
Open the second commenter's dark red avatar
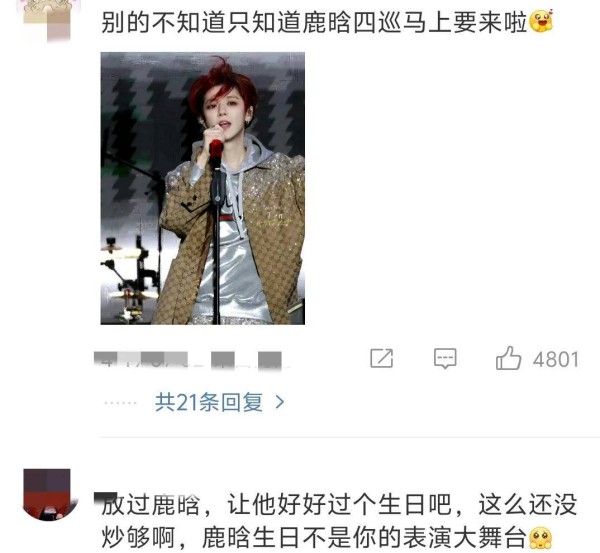(47, 494)
